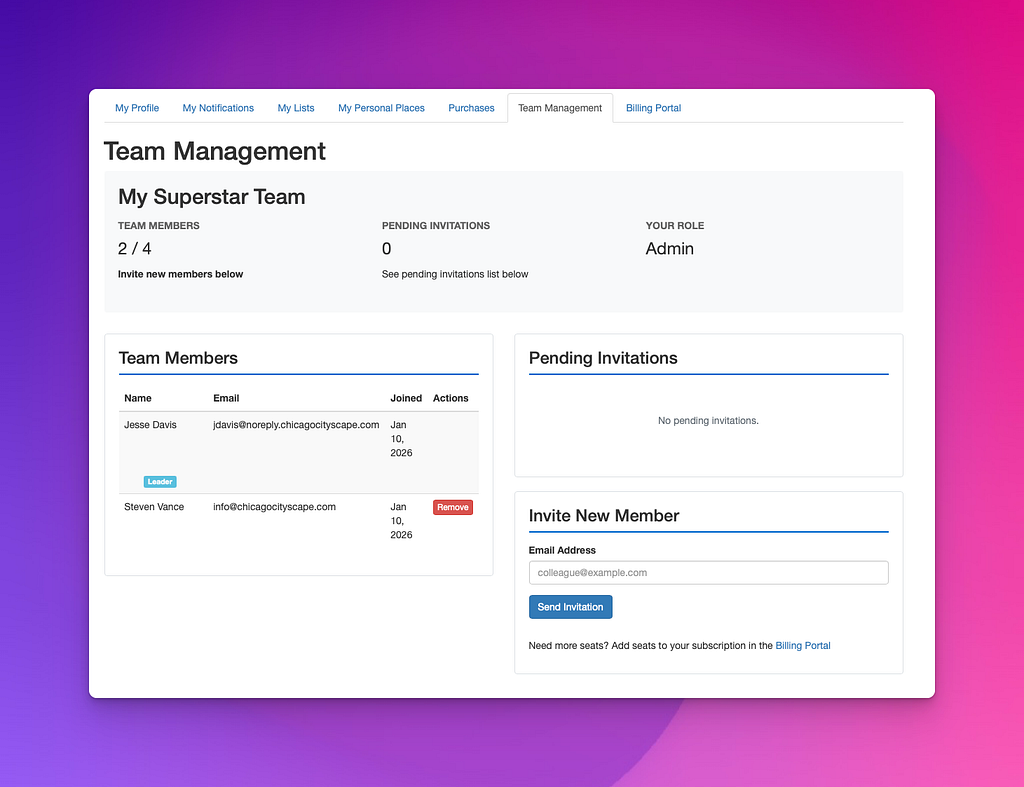Click the Send Invitation button
The image size is (1024, 787).
(570, 607)
